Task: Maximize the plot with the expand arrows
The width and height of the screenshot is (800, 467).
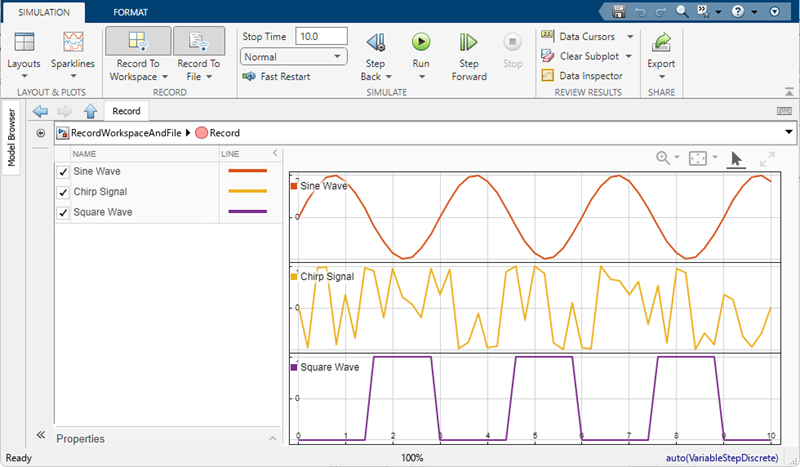Action: click(x=767, y=159)
